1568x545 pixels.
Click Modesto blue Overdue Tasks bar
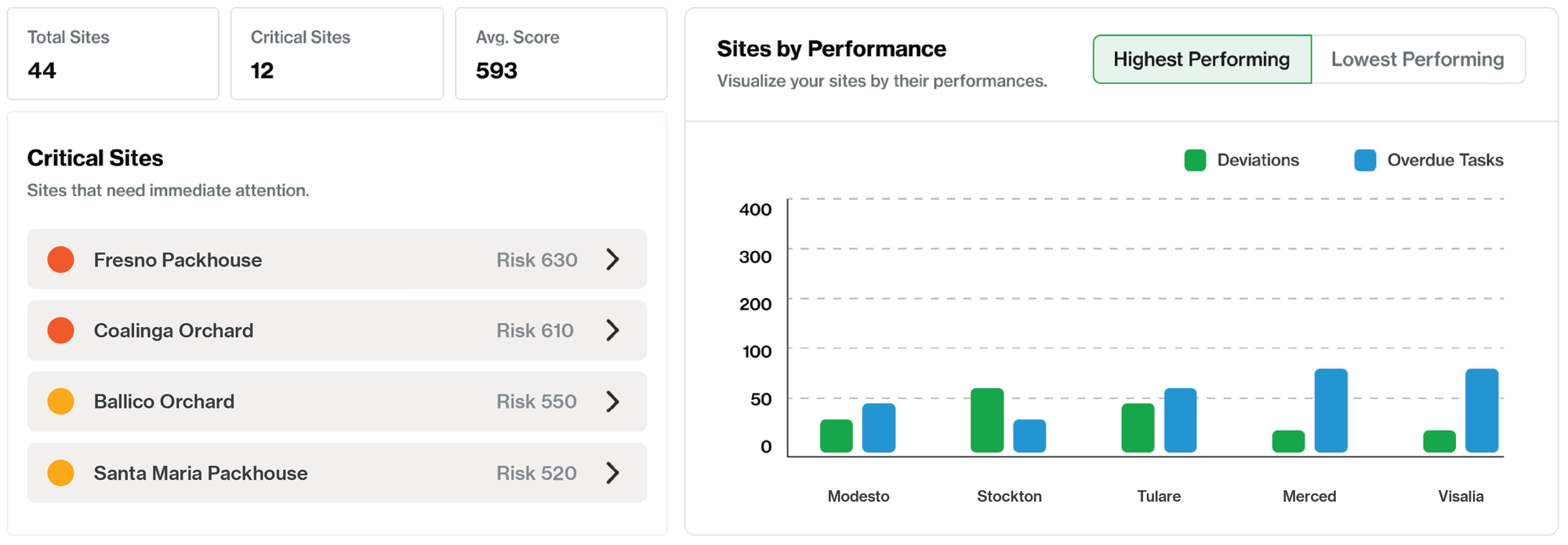[879, 428]
